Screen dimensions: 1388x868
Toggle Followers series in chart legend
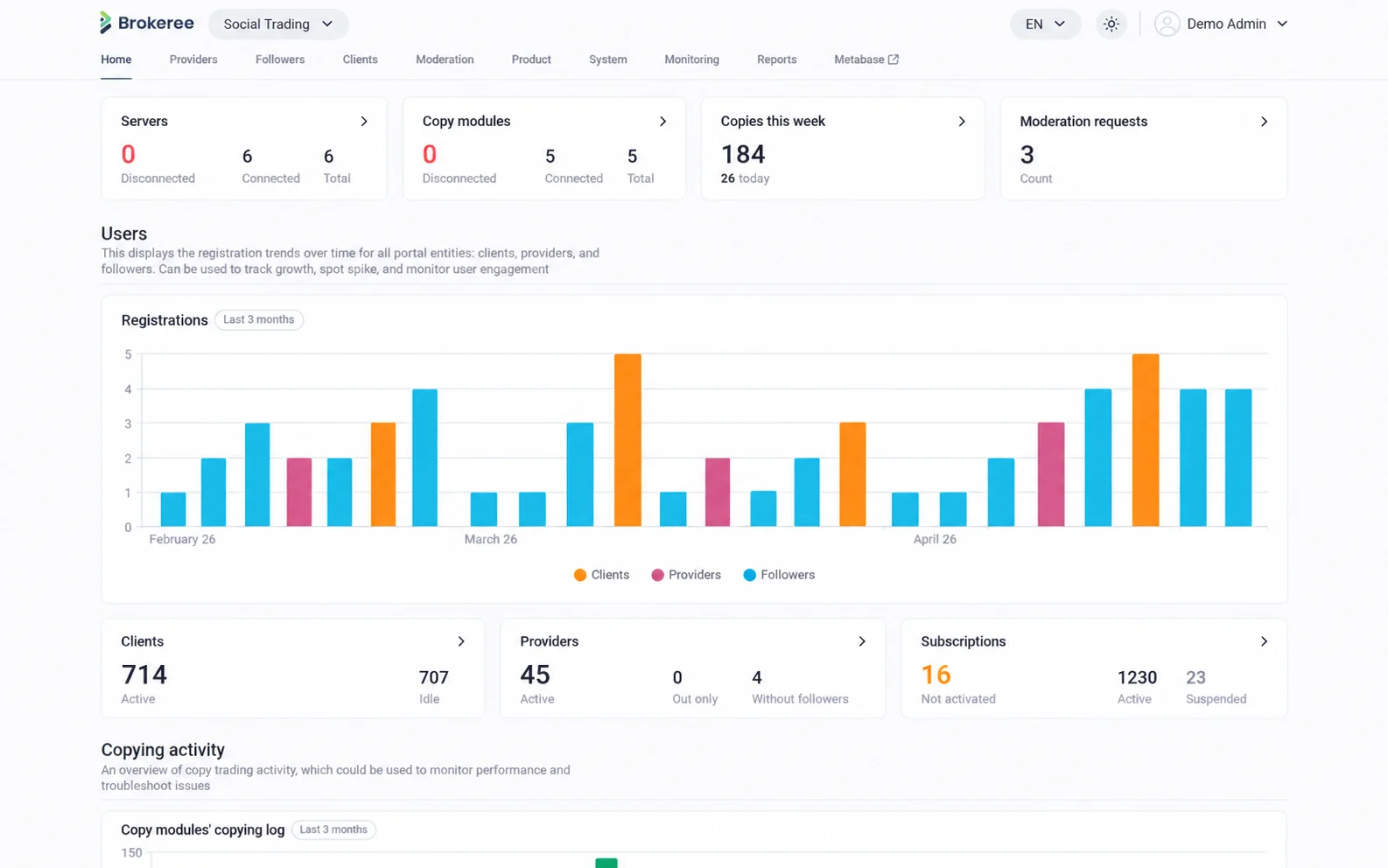pos(779,575)
